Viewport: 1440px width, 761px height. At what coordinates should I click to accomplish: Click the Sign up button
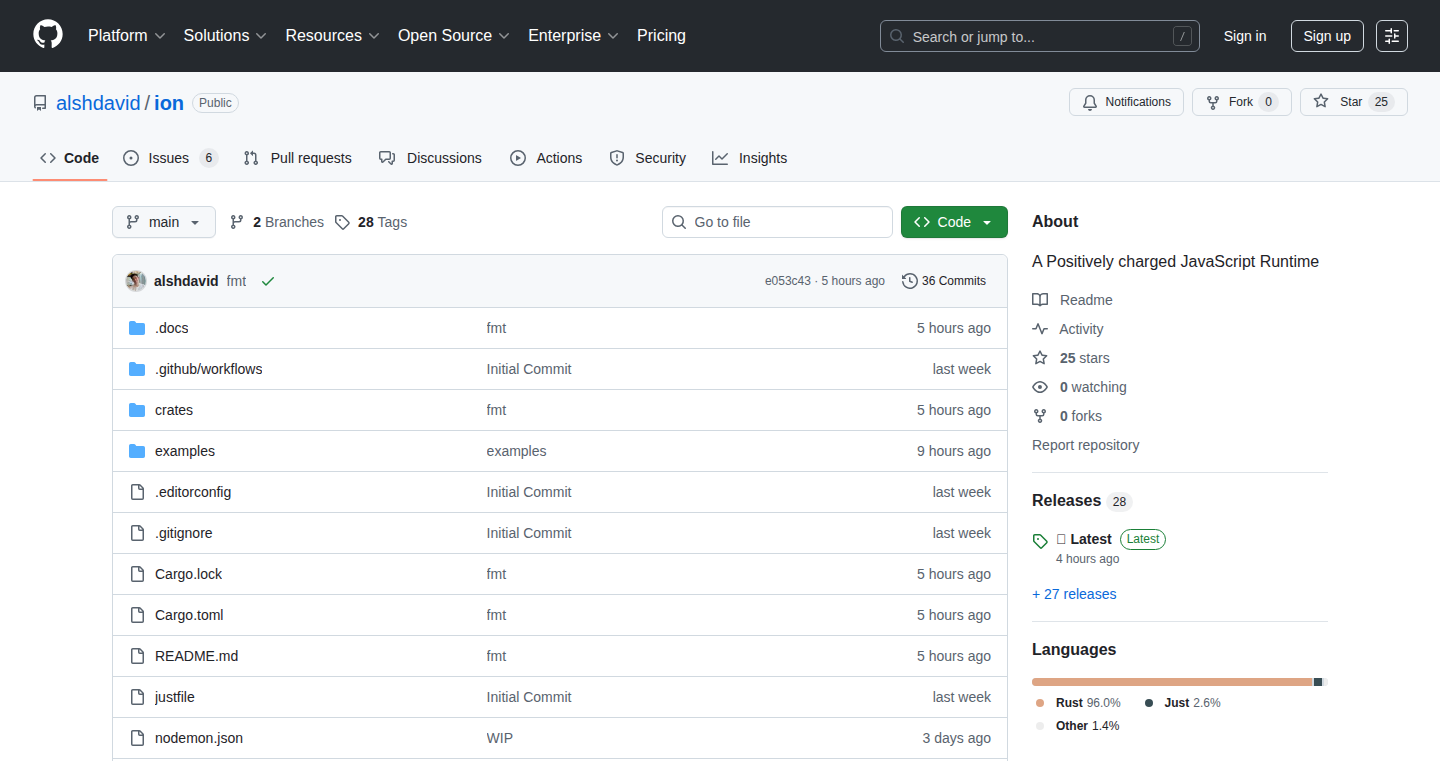pyautogui.click(x=1327, y=36)
